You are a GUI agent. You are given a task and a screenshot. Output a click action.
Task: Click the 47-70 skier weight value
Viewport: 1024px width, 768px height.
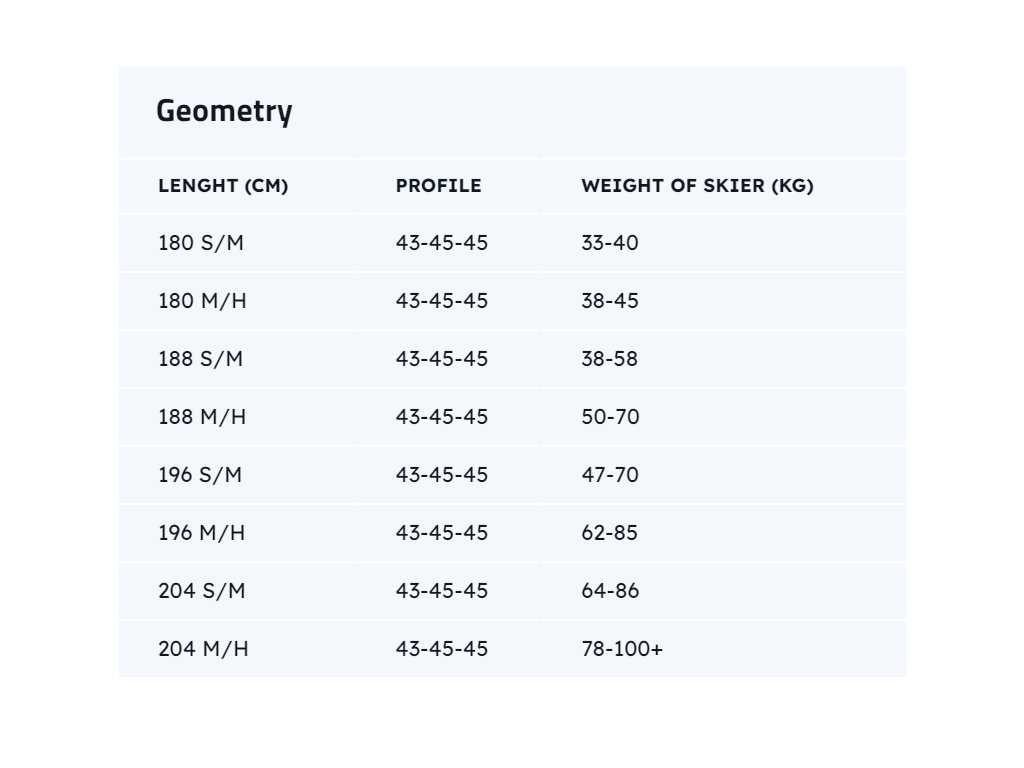pos(610,475)
